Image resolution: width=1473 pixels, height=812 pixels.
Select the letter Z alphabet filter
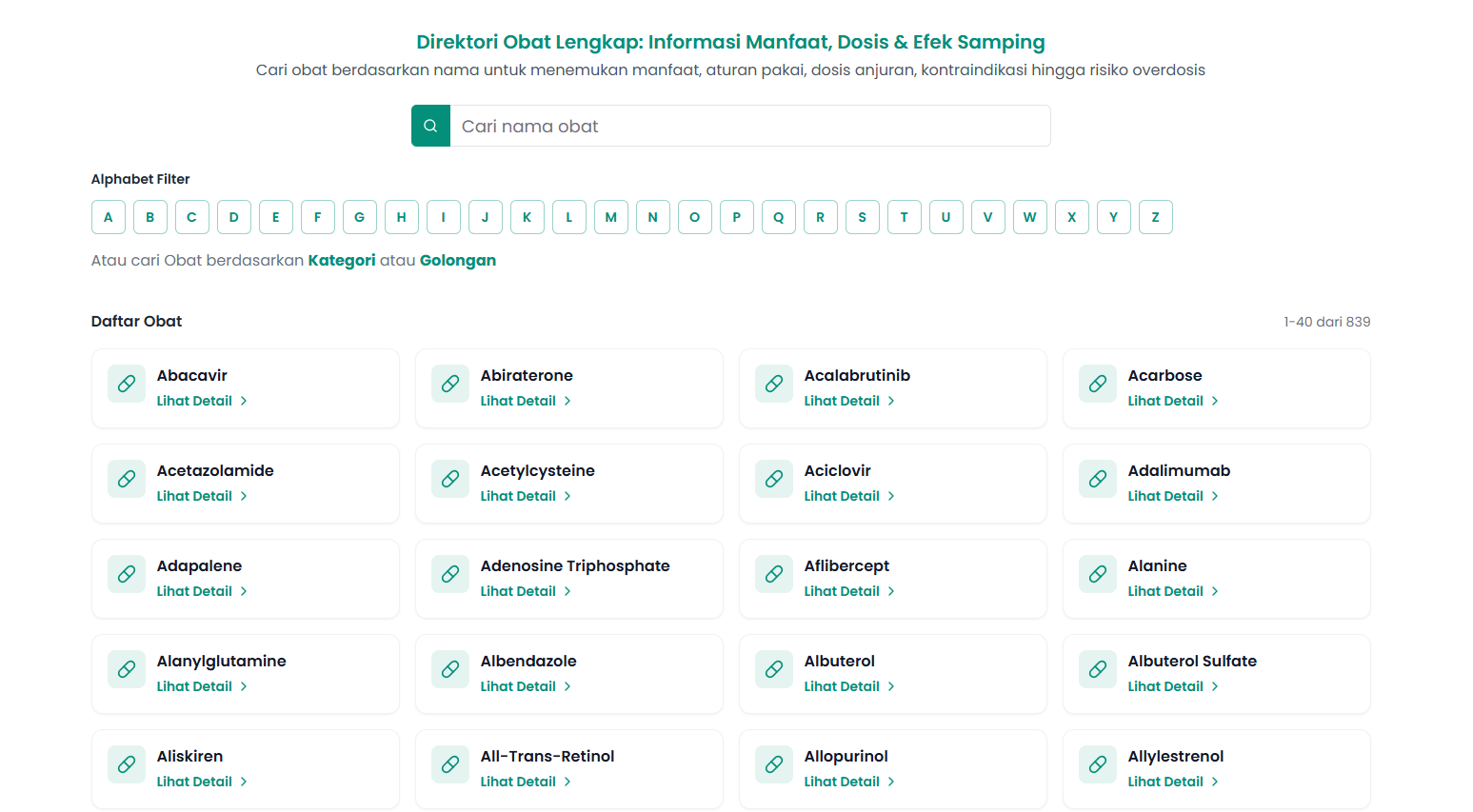(1156, 217)
